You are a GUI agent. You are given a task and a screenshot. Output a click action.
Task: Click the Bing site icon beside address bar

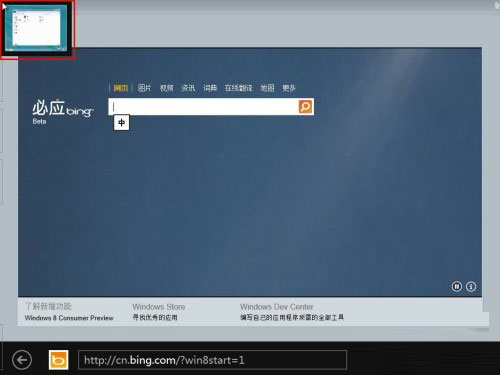click(58, 360)
